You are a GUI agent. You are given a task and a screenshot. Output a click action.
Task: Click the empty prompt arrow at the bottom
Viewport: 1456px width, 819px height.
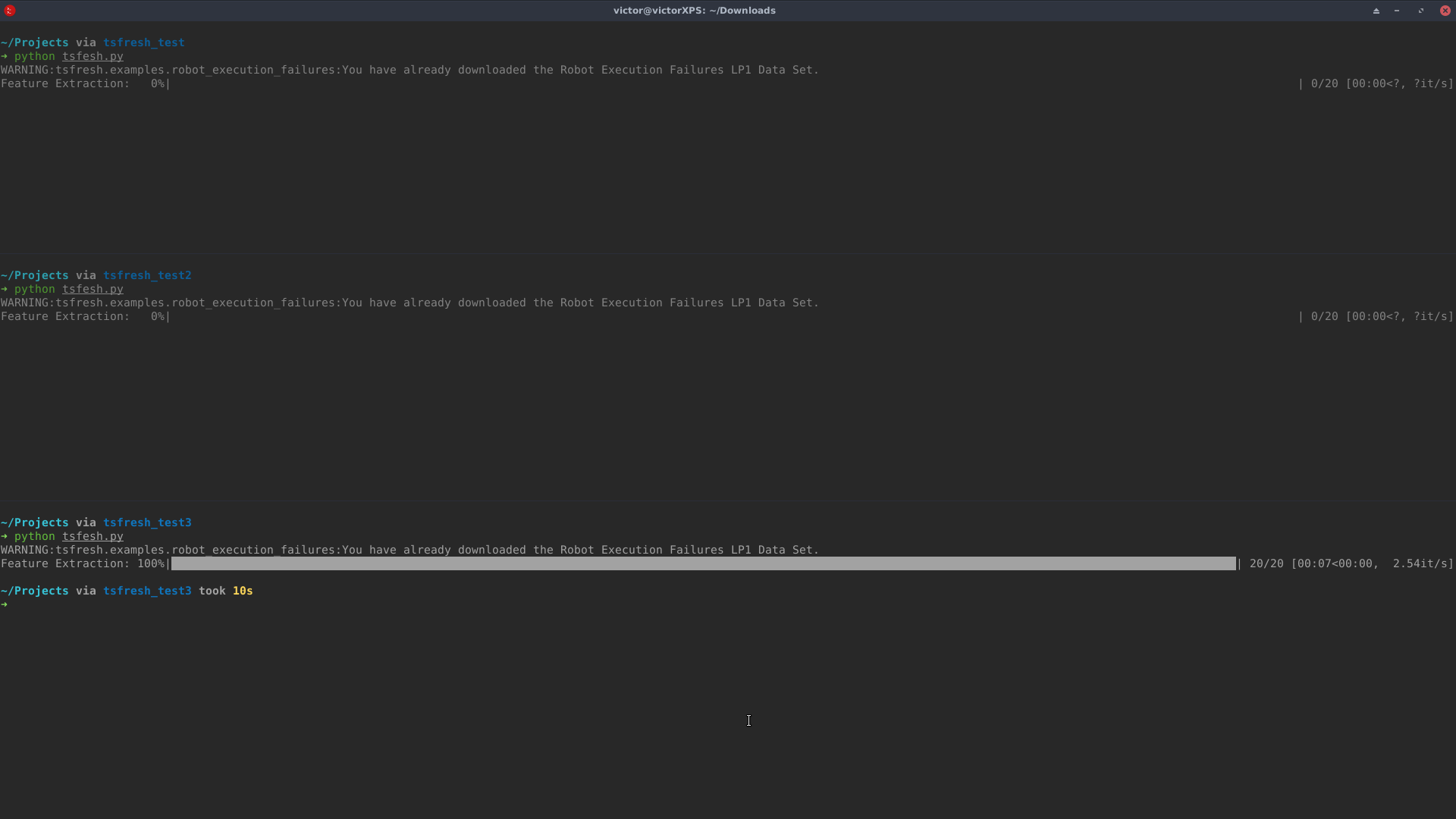6,604
